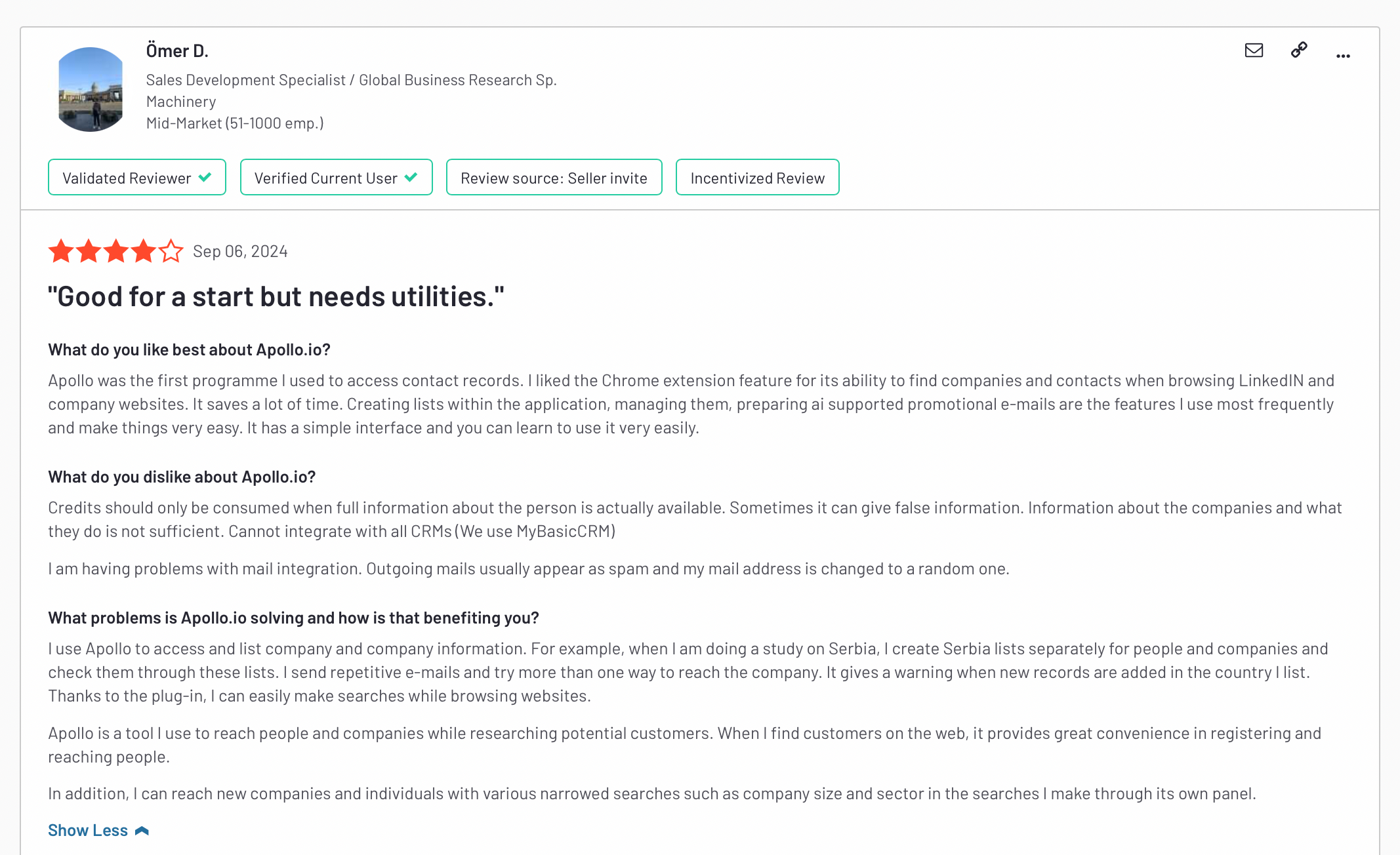
Task: Click the job title Sales Development Specialist line
Action: click(351, 80)
